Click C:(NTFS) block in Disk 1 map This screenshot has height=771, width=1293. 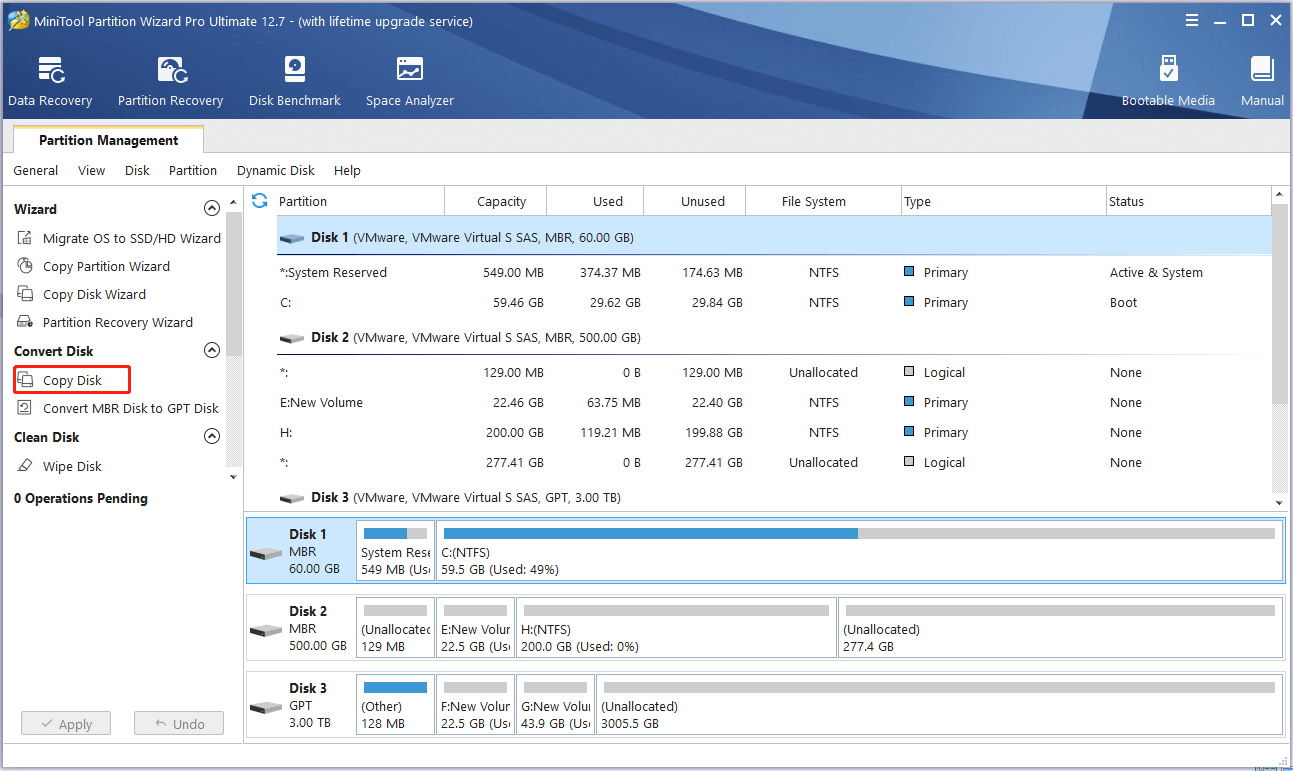click(x=859, y=550)
